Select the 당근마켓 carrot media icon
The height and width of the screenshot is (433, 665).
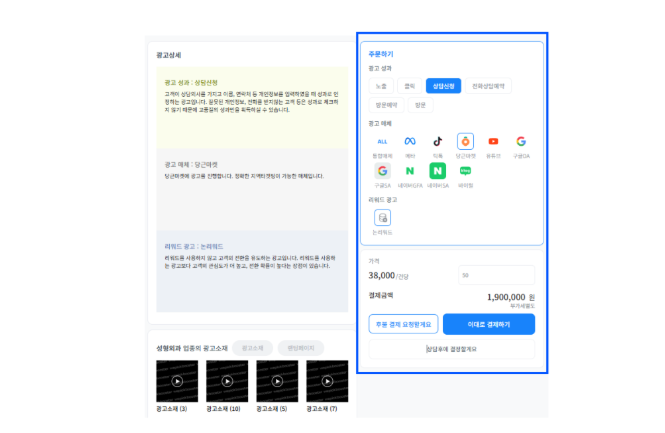click(465, 142)
